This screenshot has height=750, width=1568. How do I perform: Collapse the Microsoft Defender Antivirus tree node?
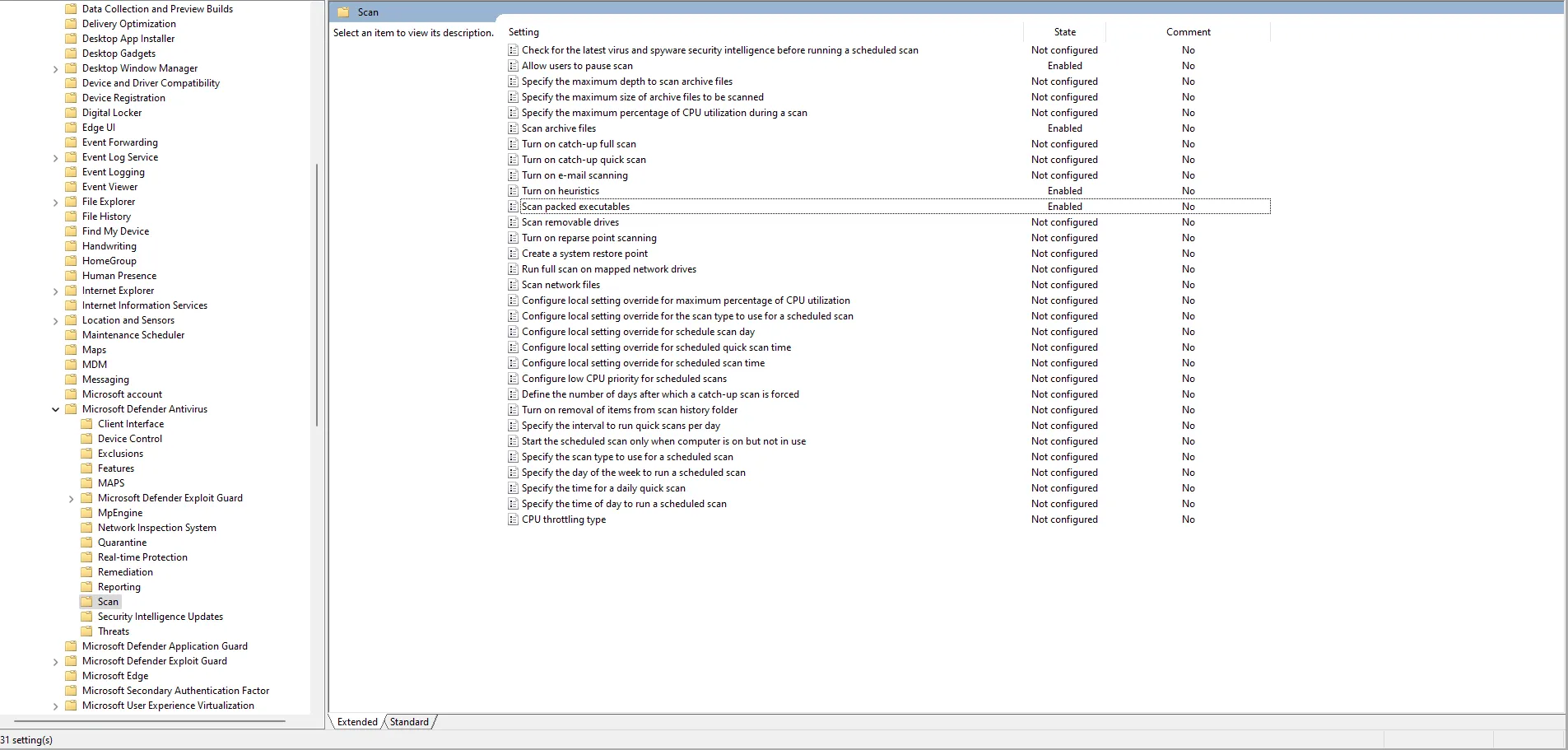(x=55, y=409)
